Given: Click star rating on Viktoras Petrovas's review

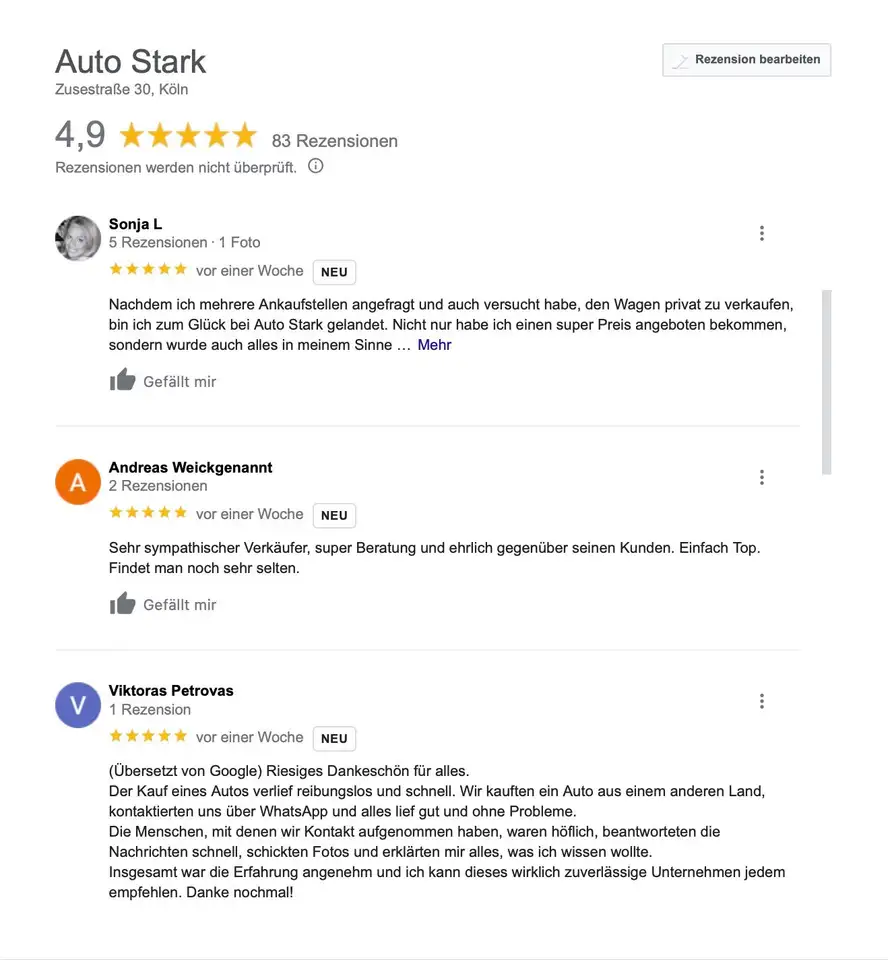Looking at the screenshot, I should click(x=148, y=736).
